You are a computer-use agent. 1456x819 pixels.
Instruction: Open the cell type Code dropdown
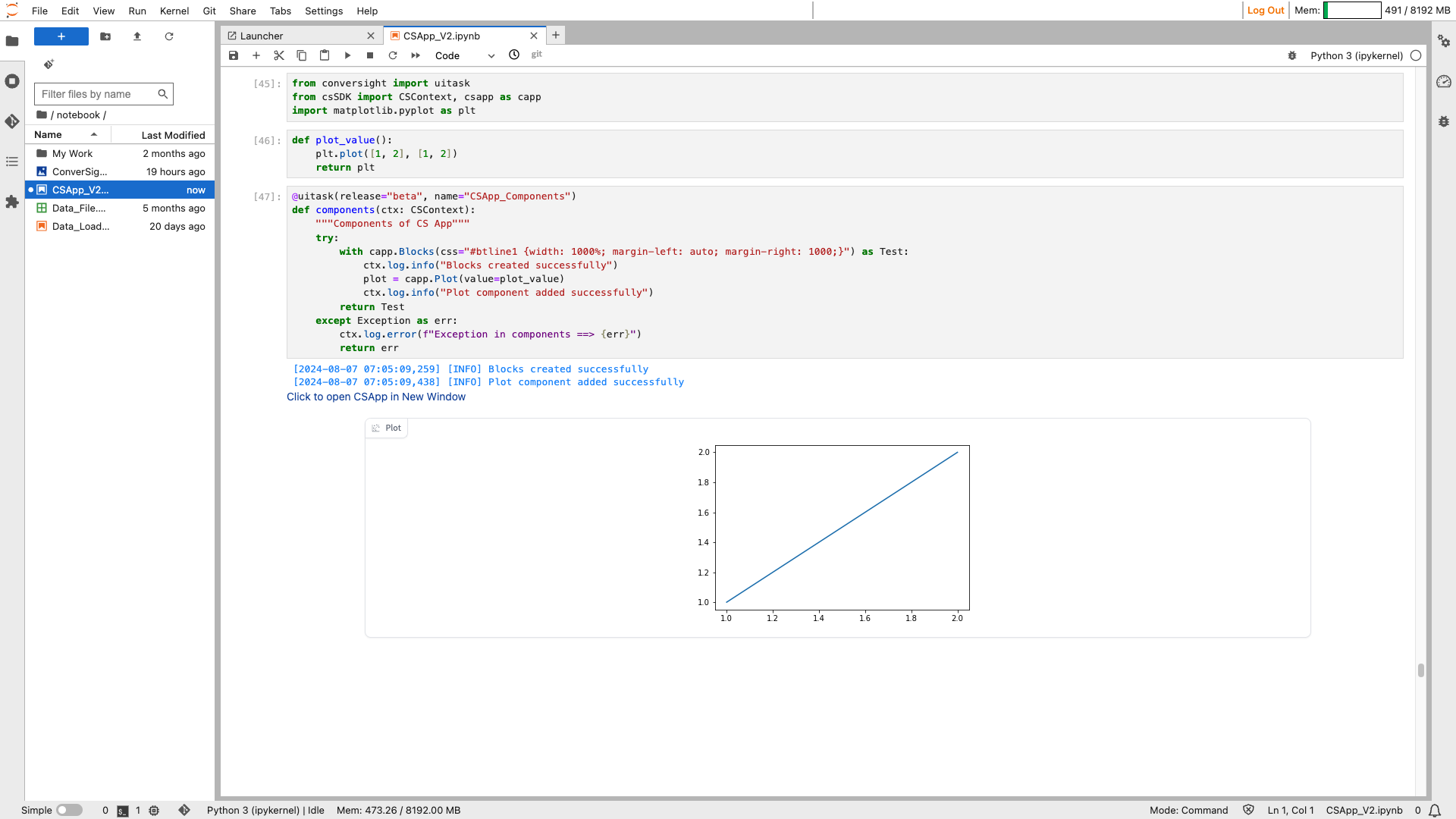tap(464, 55)
